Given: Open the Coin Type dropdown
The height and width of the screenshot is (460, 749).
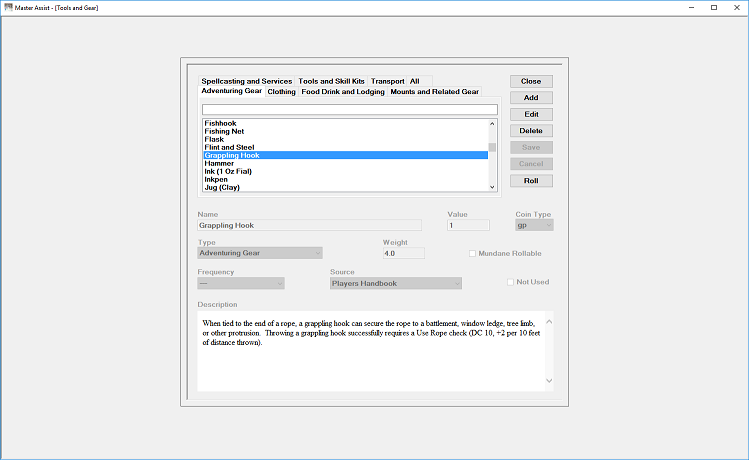Looking at the screenshot, I should tap(534, 225).
